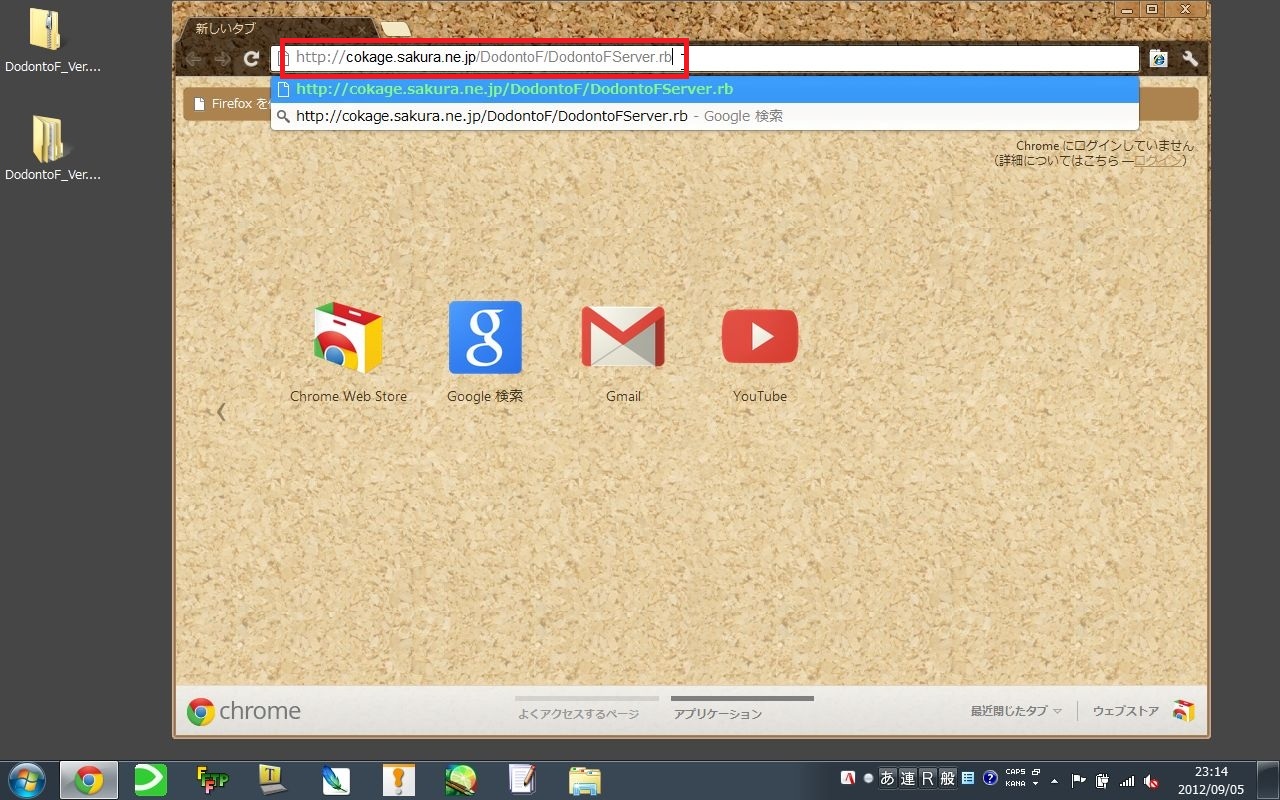Click the IME 般 dictionary mode button
This screenshot has height=800, width=1280.
tap(947, 779)
